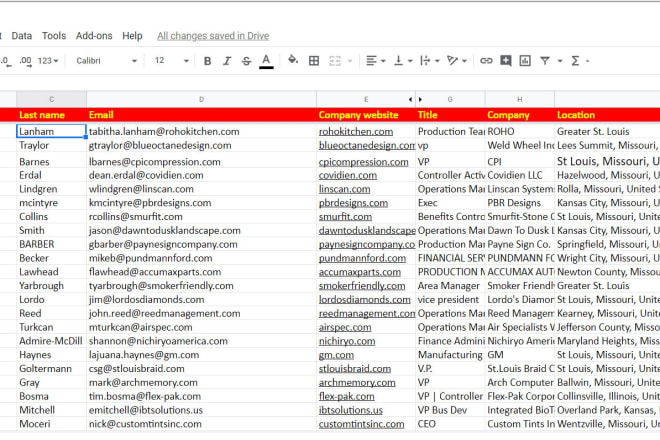
Task: Select the ROHO company cell
Action: 520,131
